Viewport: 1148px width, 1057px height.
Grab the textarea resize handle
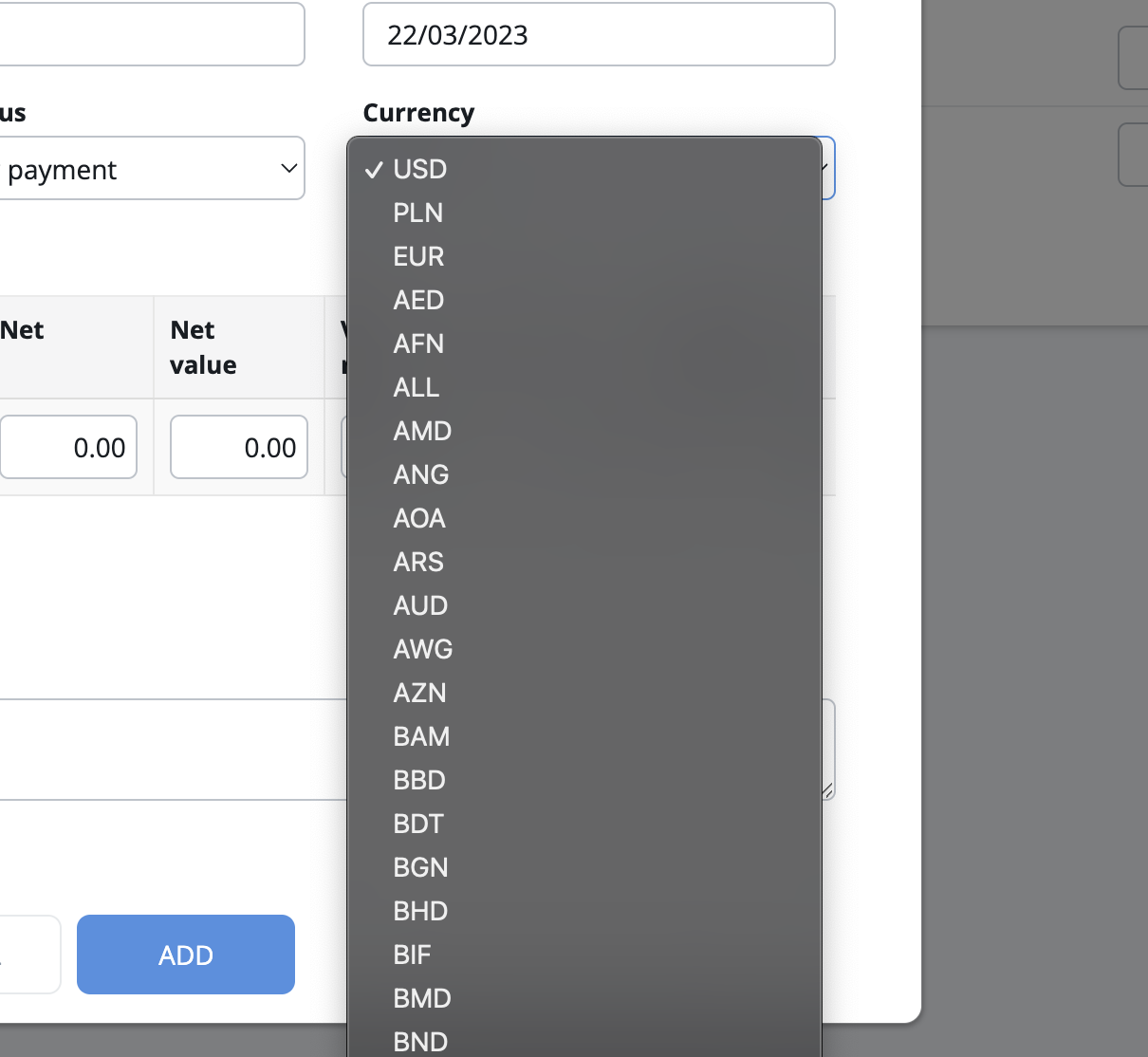pyautogui.click(x=827, y=791)
